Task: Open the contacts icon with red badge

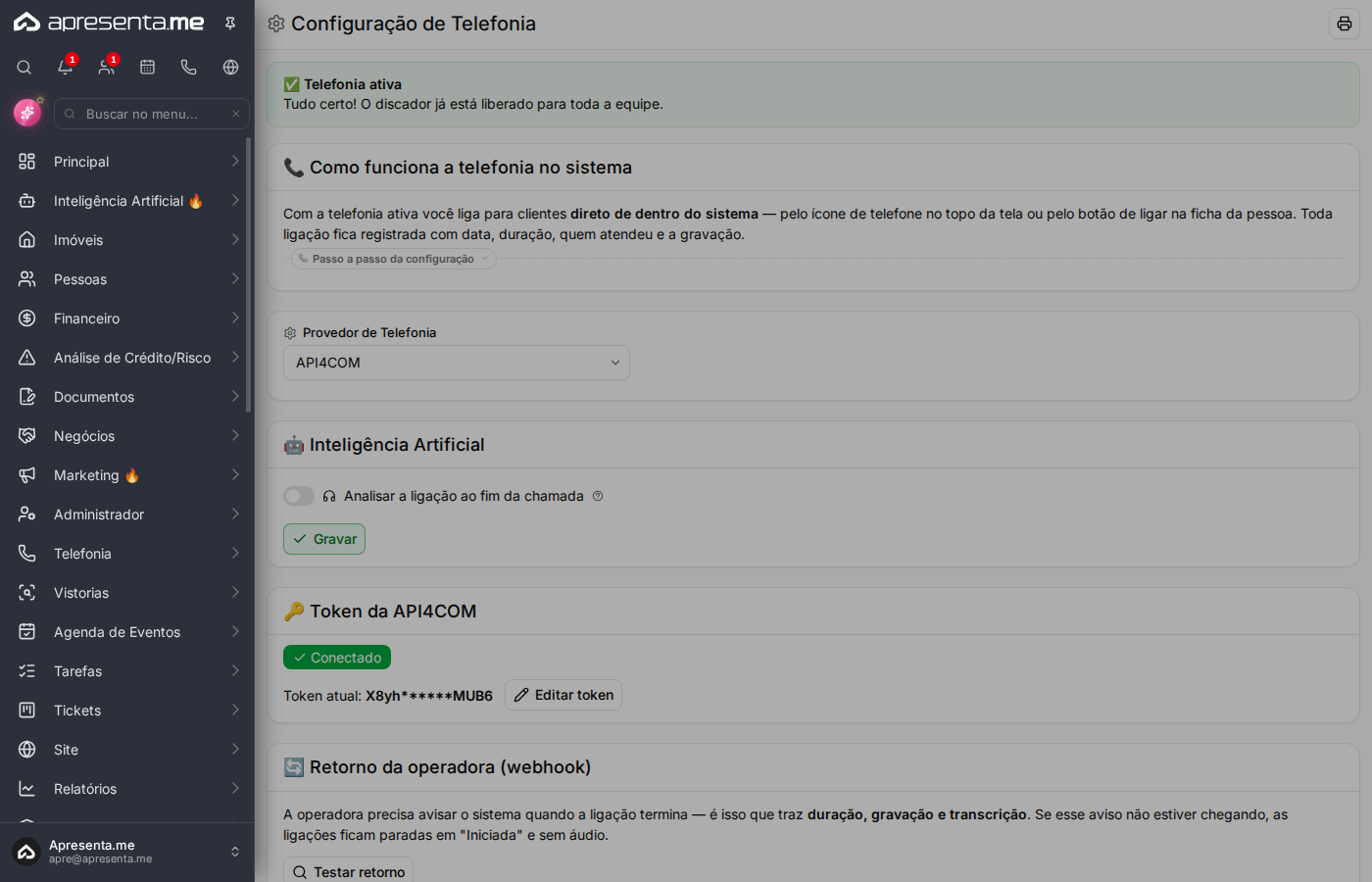Action: click(107, 68)
